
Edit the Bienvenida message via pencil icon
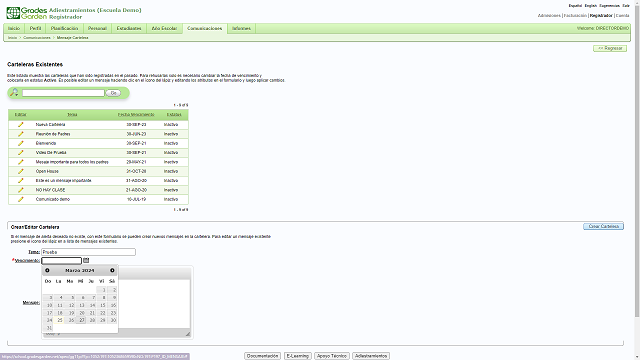click(20, 143)
